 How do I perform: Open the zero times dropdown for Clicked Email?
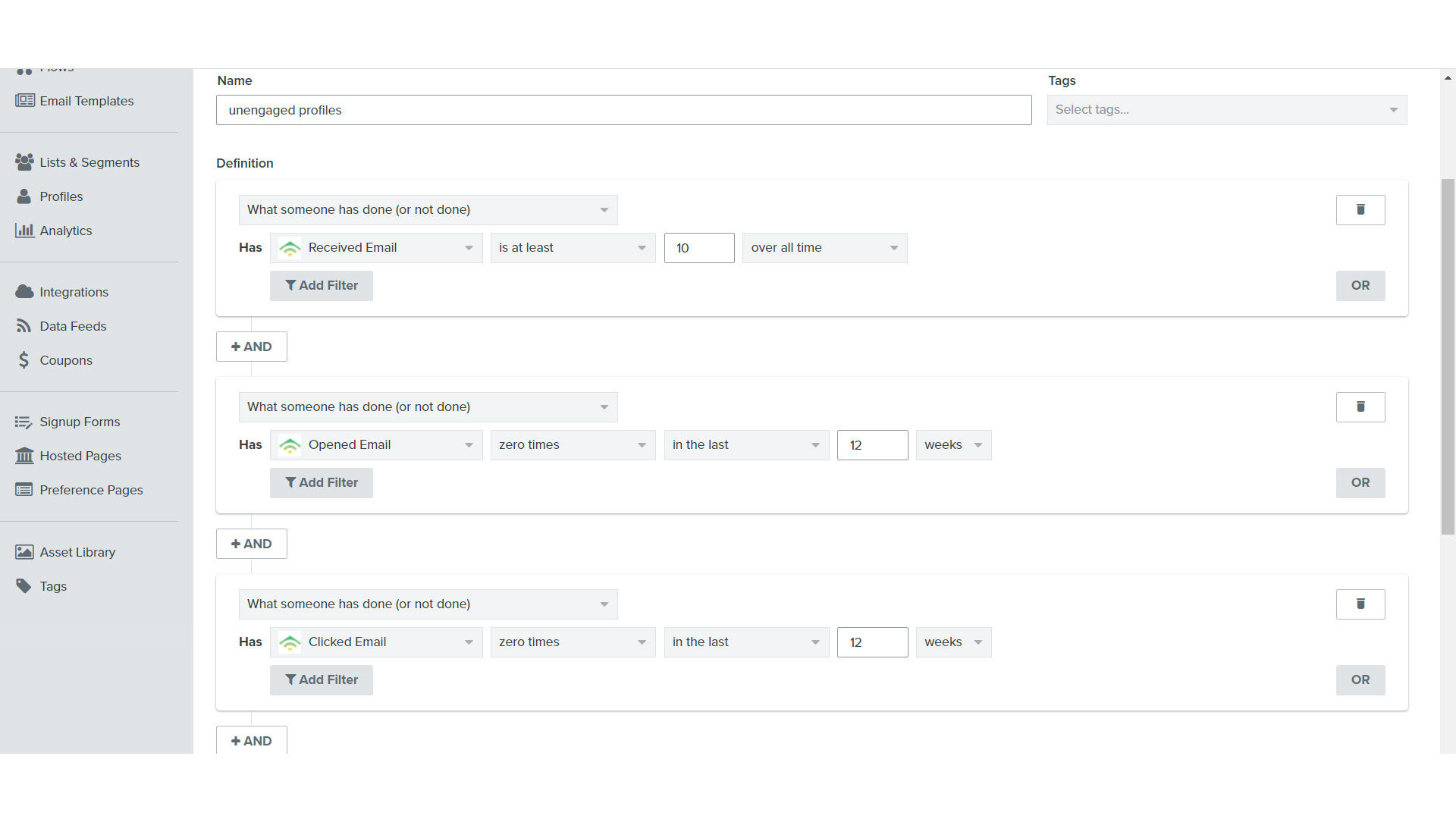[x=573, y=642]
